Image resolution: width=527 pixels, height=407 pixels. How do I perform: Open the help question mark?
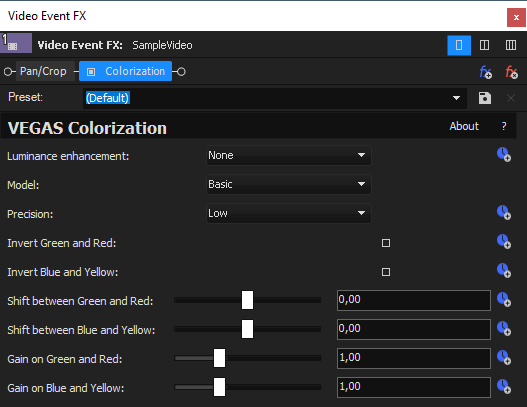point(504,126)
